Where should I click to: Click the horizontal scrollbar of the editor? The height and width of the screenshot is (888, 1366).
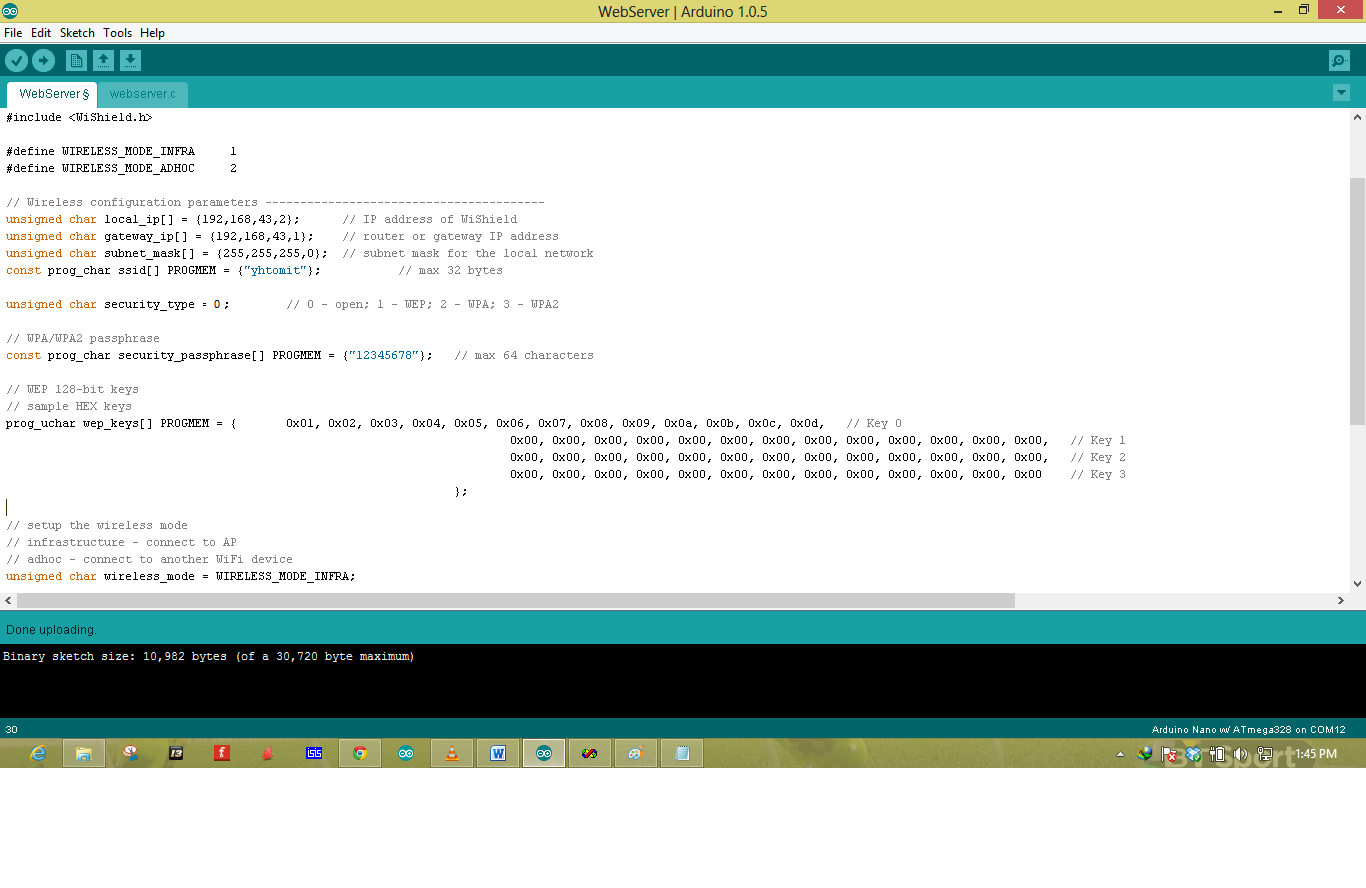(x=516, y=600)
